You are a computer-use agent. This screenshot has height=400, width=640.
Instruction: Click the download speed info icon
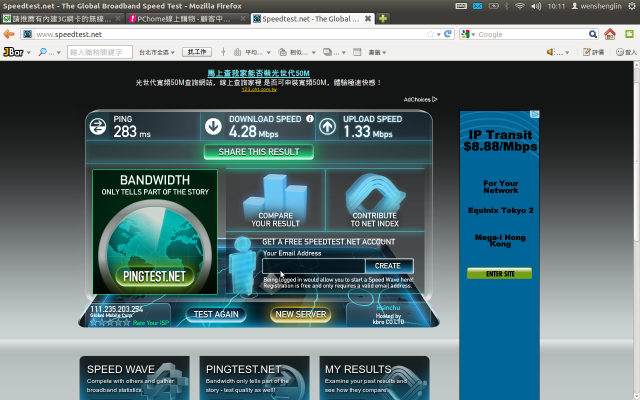tap(310, 119)
